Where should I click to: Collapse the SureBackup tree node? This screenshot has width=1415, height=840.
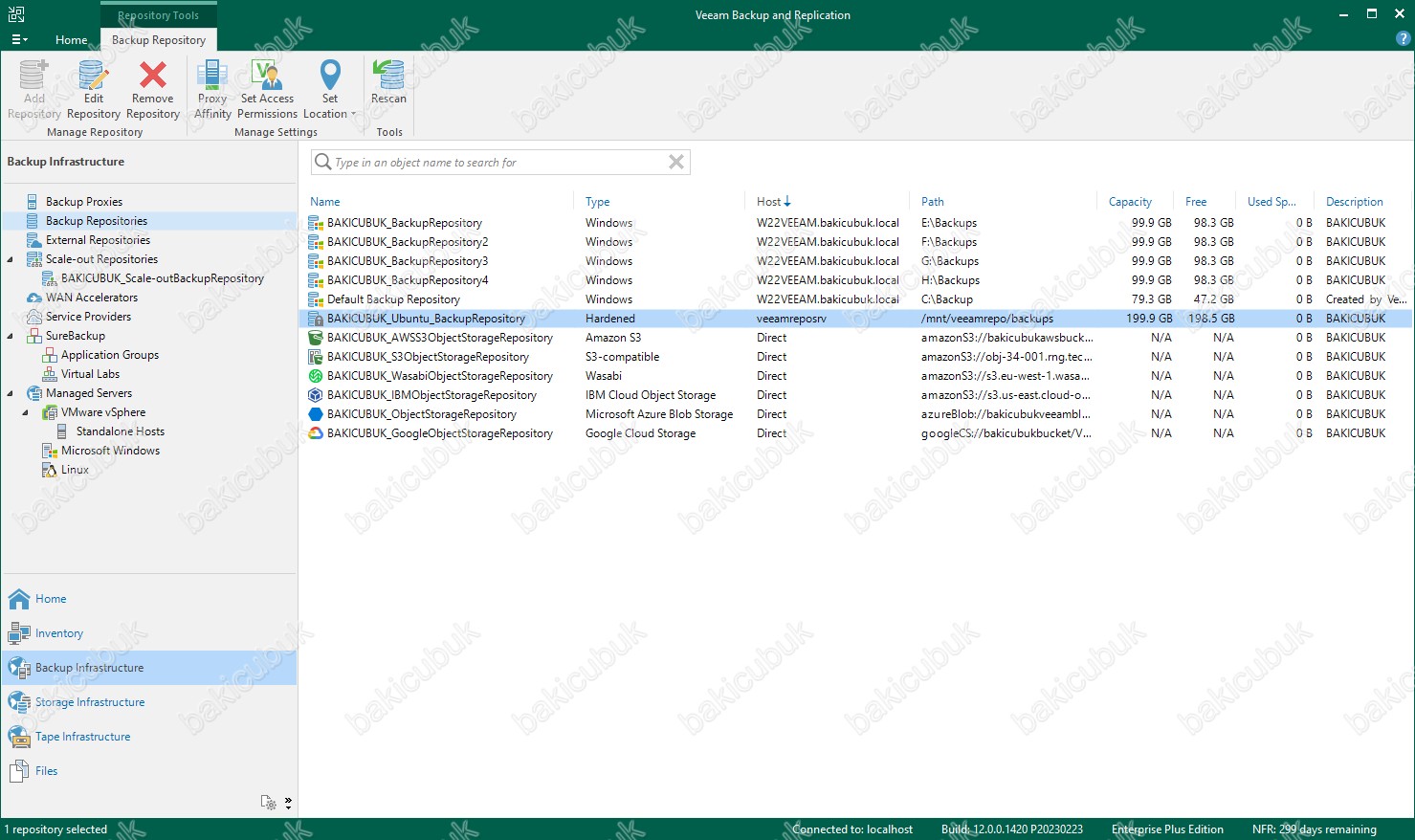[11, 336]
